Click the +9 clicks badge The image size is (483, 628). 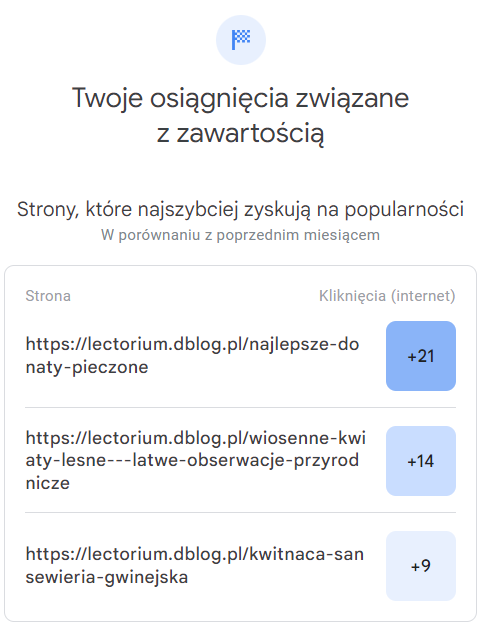[421, 566]
